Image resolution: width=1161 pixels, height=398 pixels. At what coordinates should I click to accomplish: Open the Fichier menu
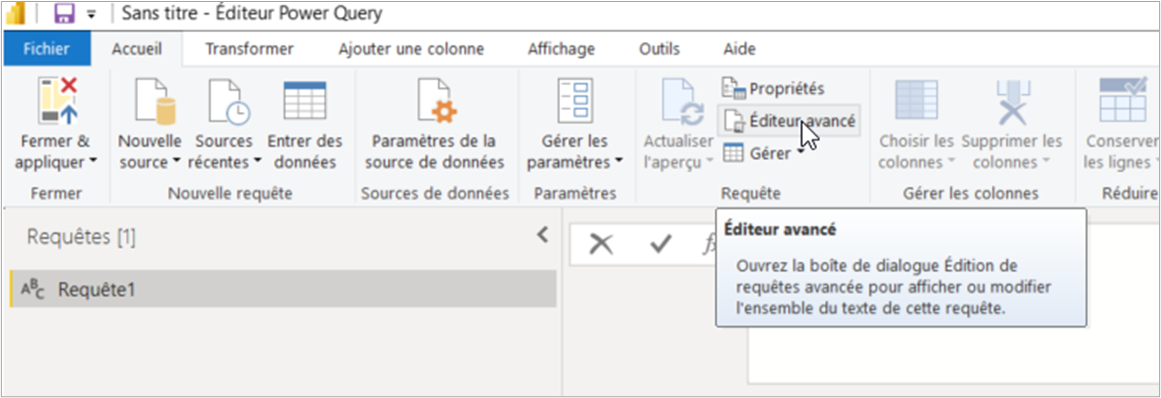(x=47, y=50)
